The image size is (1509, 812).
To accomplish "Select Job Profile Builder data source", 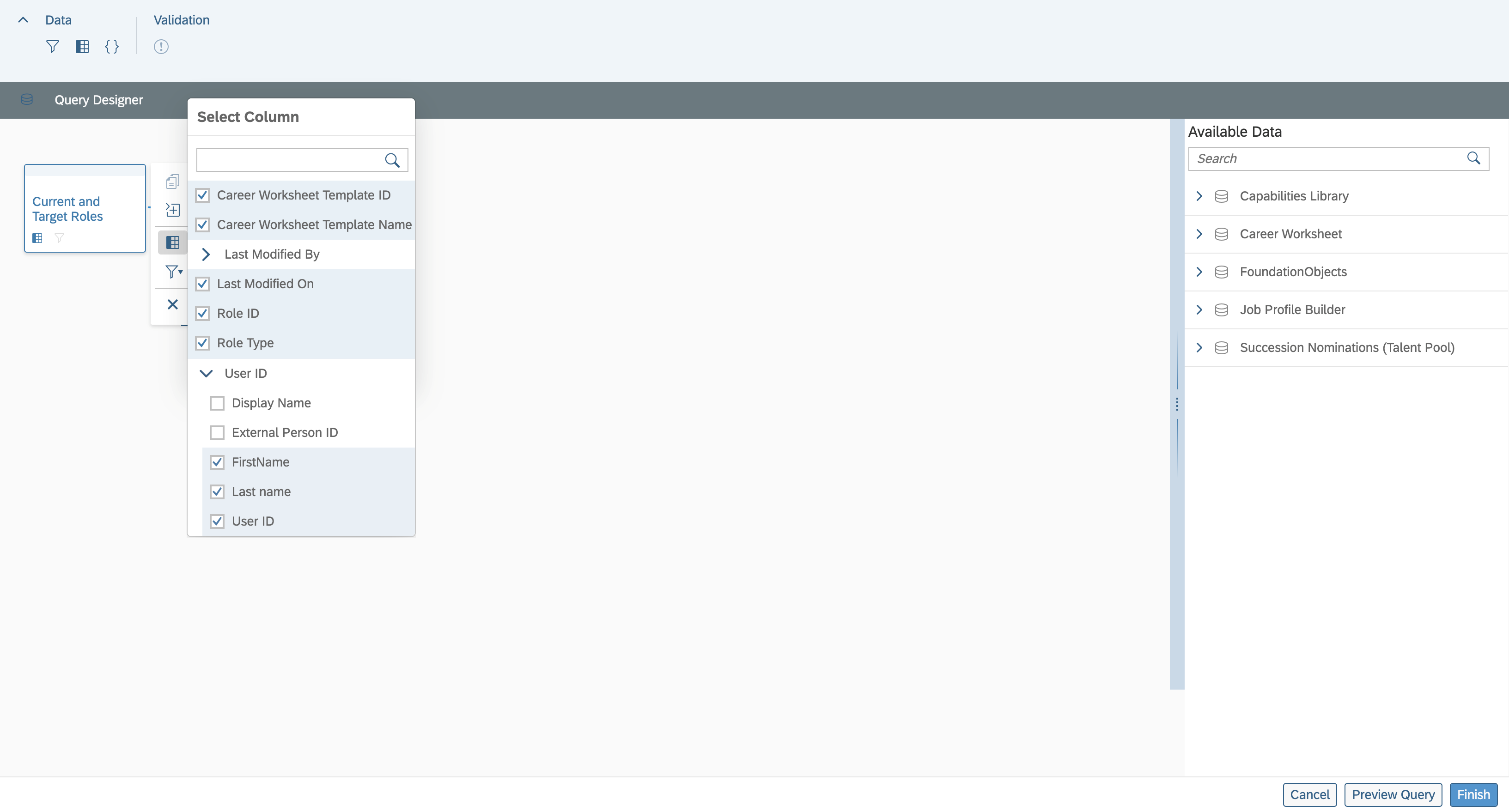I will tap(1292, 309).
